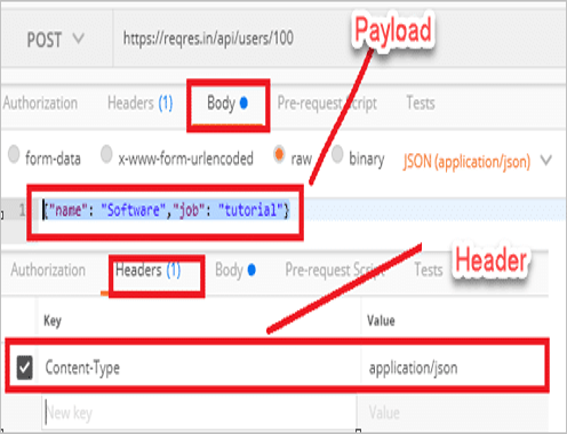
Task: Click line number 1 in editor gutter
Action: point(22,210)
